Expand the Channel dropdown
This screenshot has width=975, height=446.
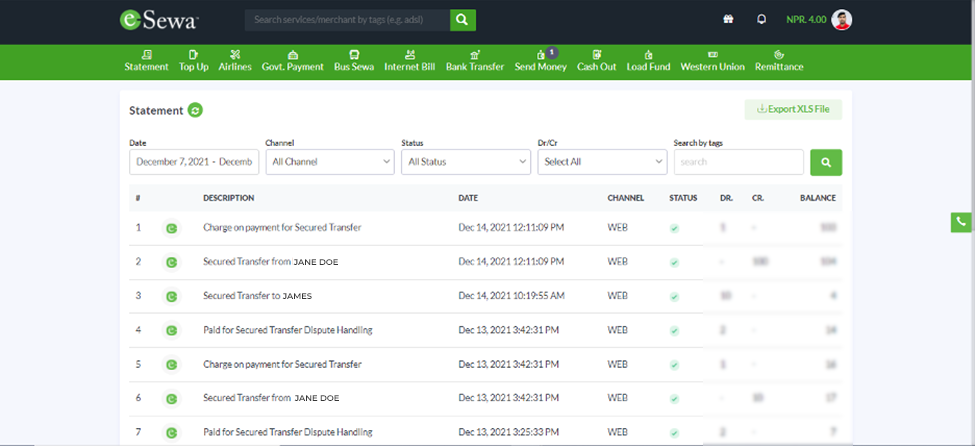pos(330,162)
